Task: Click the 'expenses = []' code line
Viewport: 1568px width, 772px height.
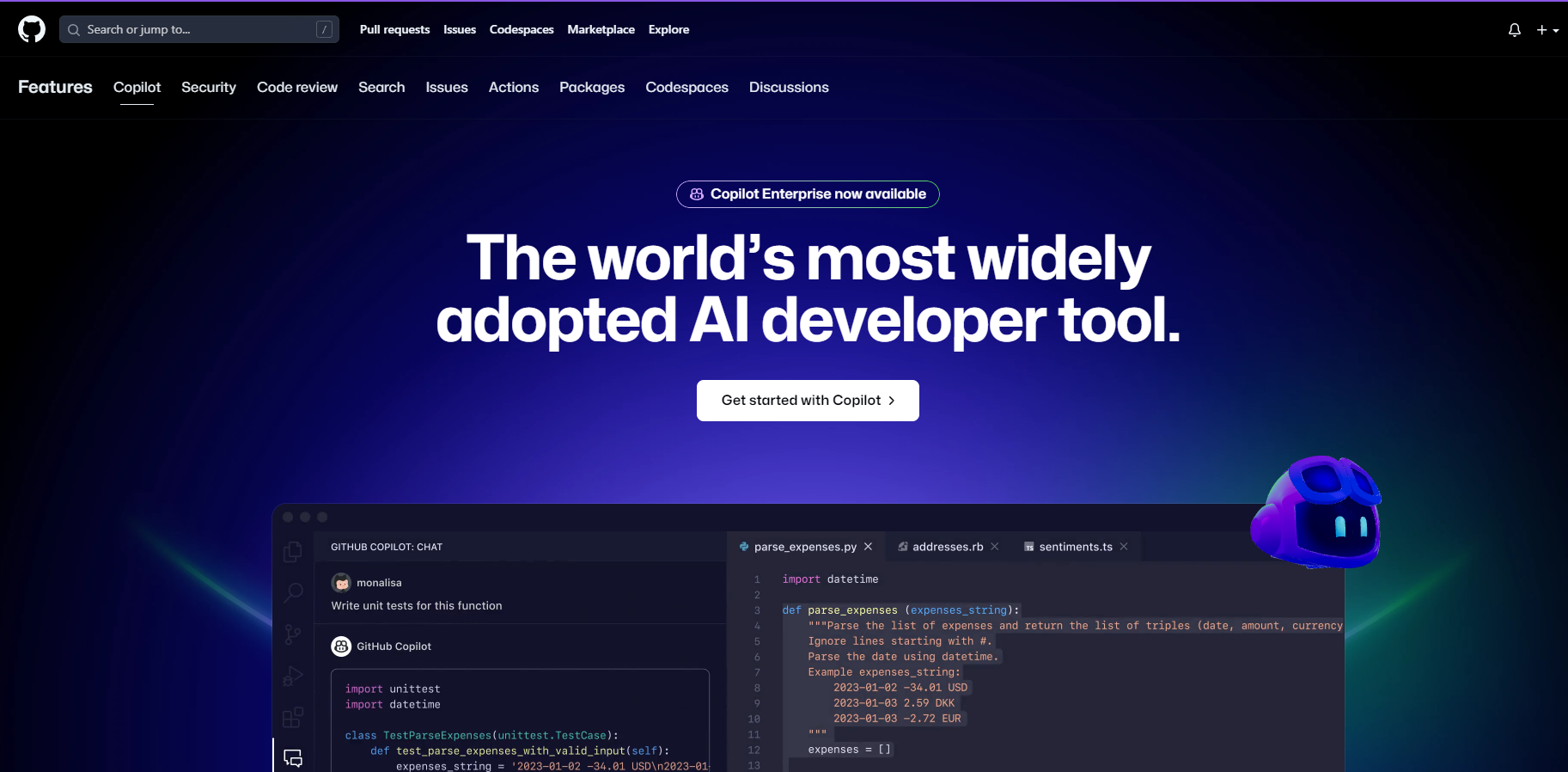Action: pyautogui.click(x=849, y=750)
